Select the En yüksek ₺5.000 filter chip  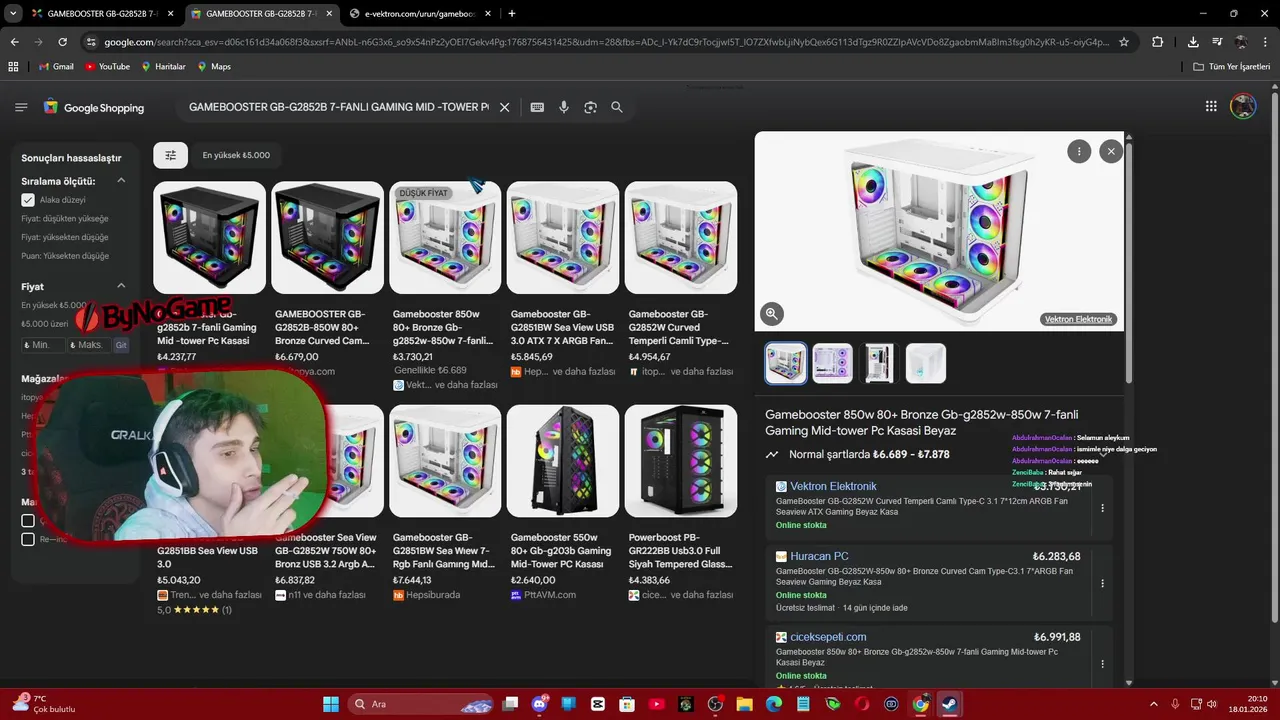(236, 155)
